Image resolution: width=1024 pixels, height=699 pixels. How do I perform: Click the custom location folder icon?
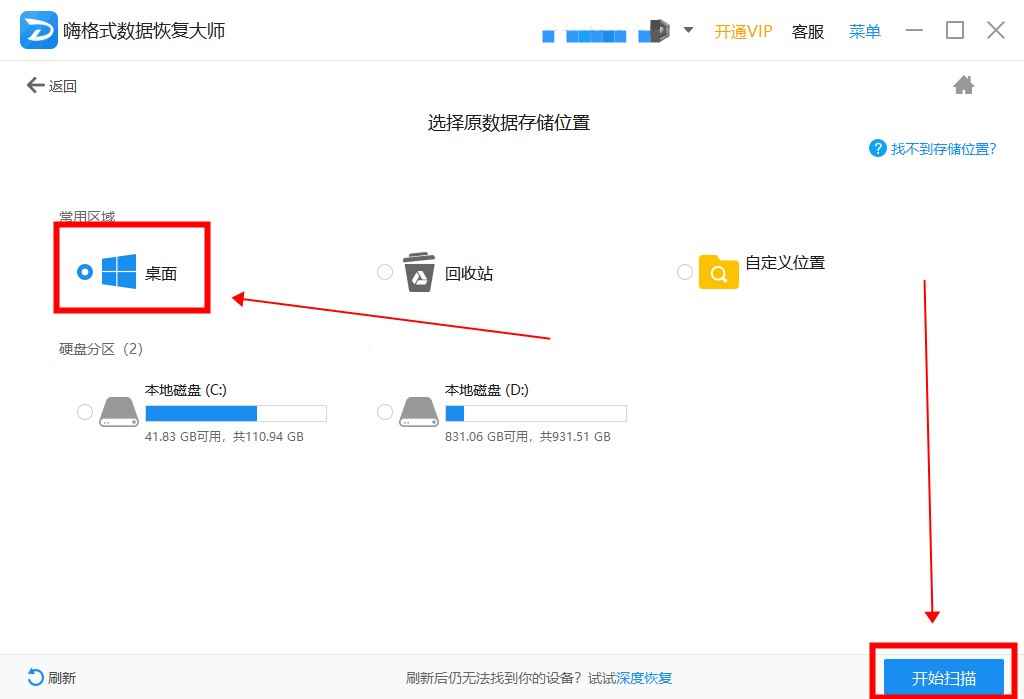point(718,272)
